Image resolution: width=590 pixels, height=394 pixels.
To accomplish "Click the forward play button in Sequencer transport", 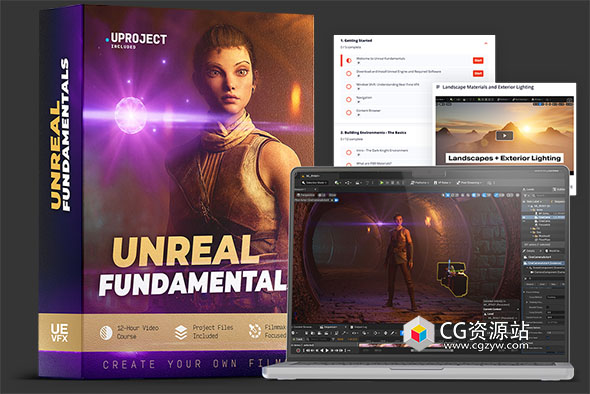I will pos(327,350).
